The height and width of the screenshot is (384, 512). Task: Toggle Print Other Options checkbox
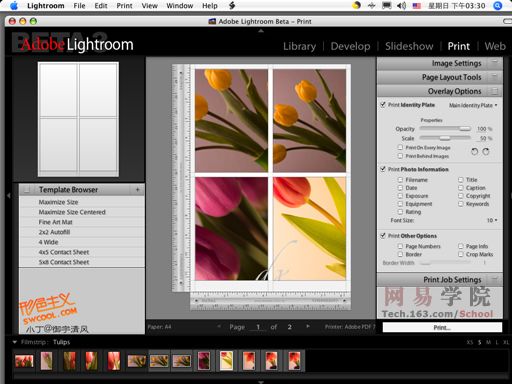point(383,236)
